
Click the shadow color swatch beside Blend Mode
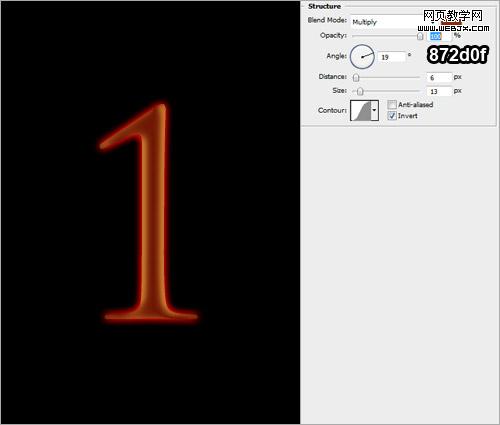(451, 22)
